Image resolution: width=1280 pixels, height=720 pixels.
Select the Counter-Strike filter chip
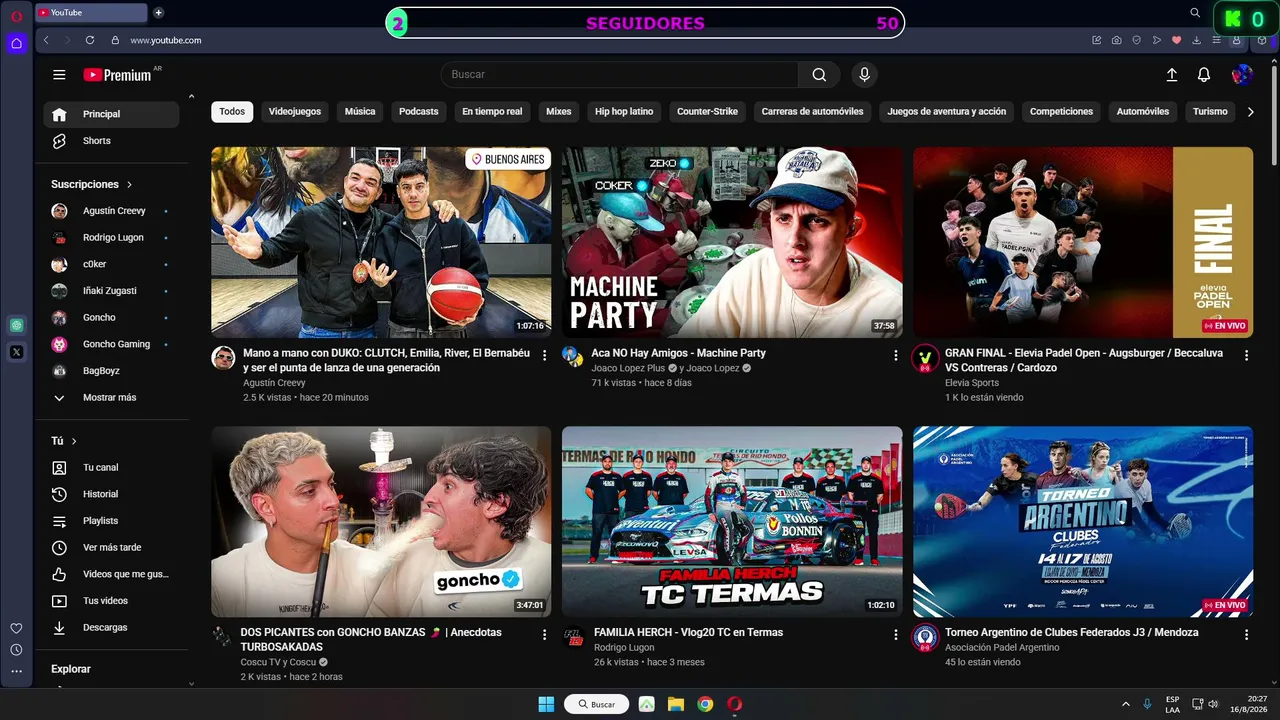pos(707,112)
